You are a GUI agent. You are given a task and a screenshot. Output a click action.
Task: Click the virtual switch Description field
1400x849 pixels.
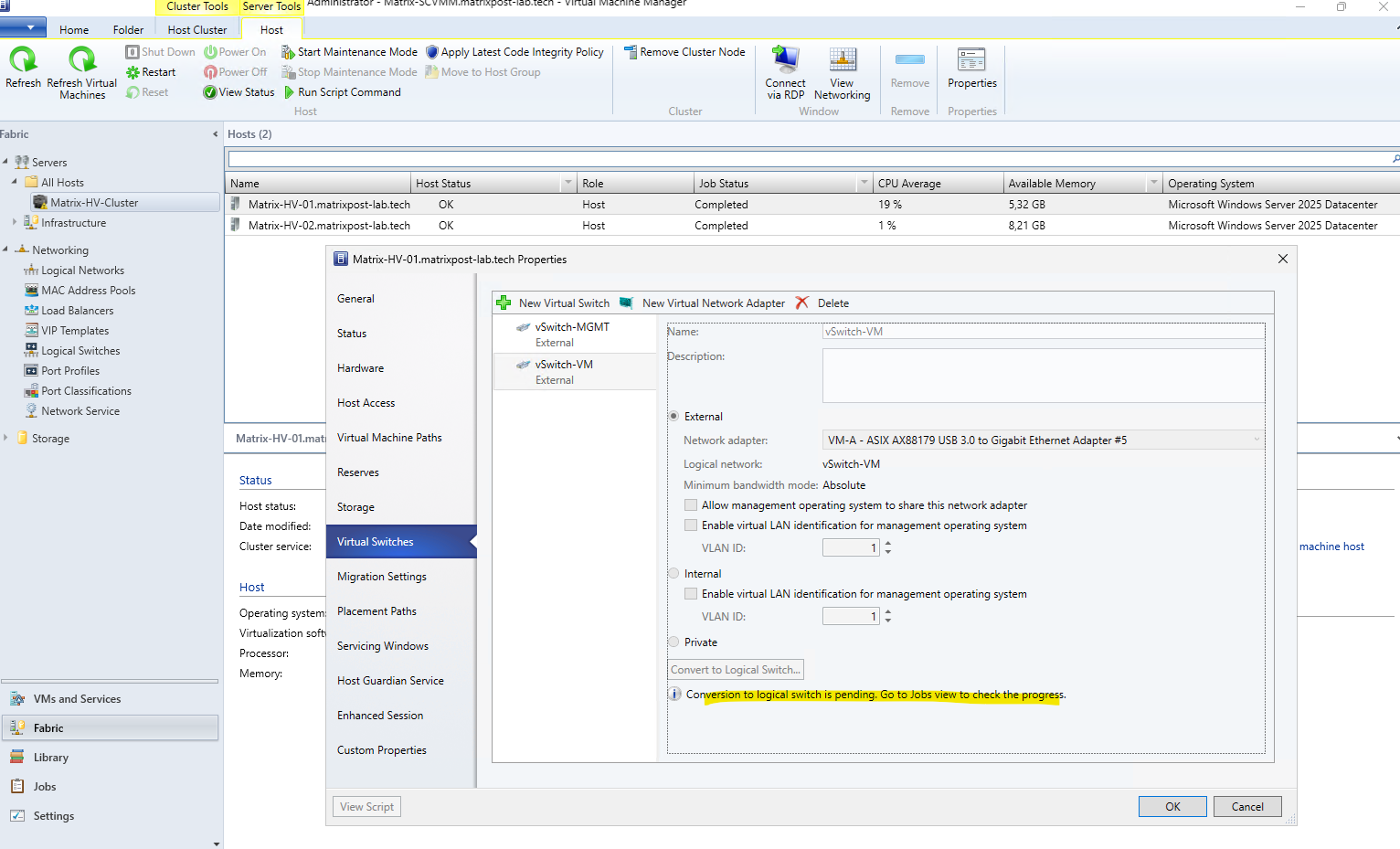[1044, 376]
